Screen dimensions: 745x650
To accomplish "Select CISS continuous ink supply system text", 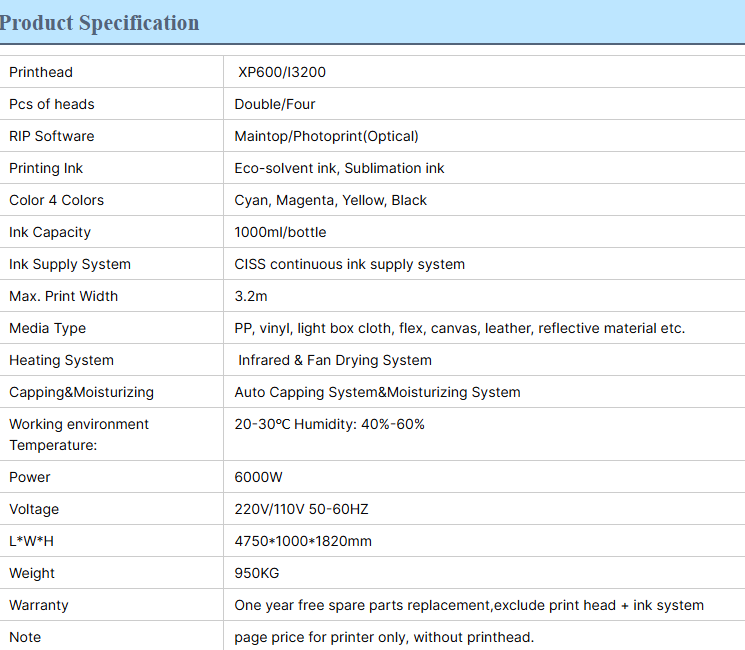I will 349,264.
